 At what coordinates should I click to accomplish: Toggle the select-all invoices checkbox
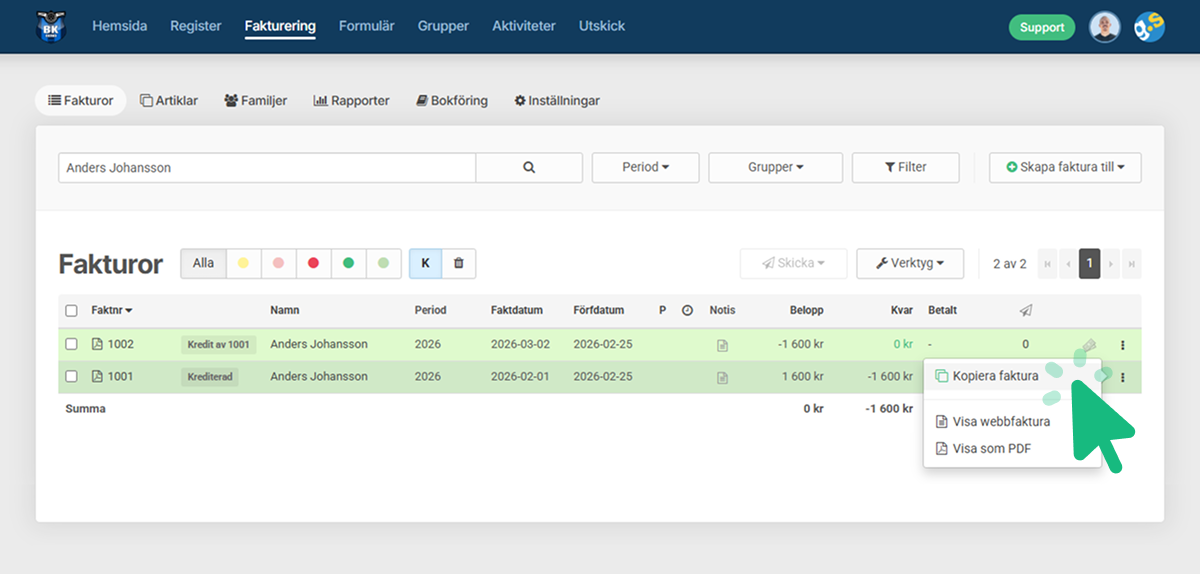tap(71, 311)
